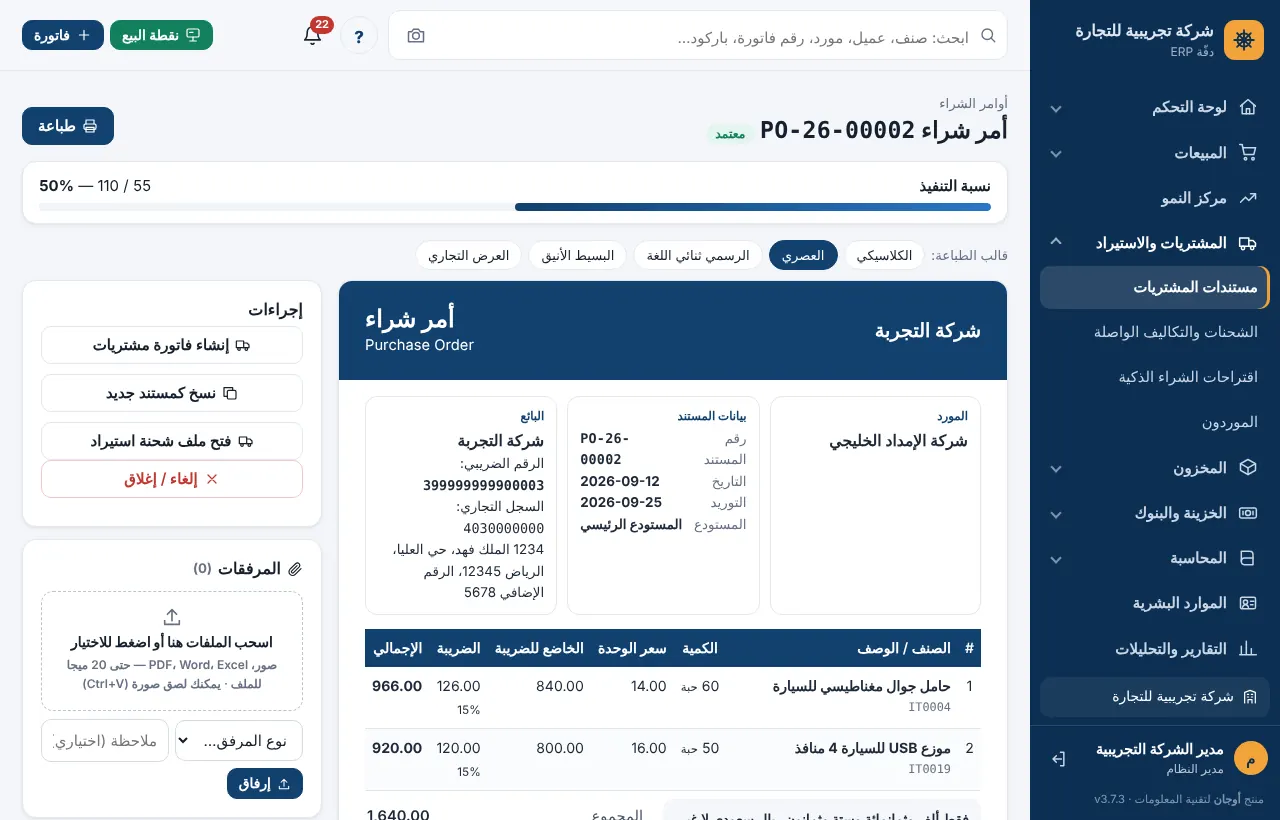
Task: Open نقطة البيع point of sale
Action: coord(161,35)
